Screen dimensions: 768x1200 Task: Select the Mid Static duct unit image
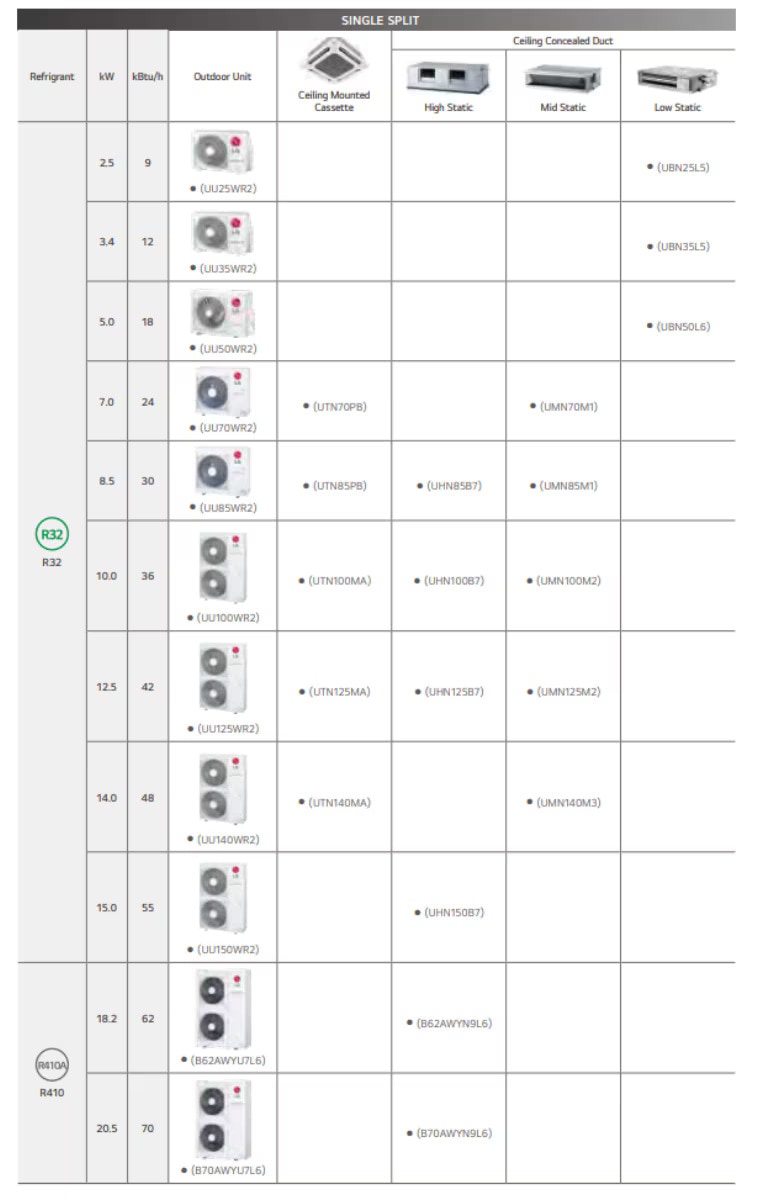[562, 76]
